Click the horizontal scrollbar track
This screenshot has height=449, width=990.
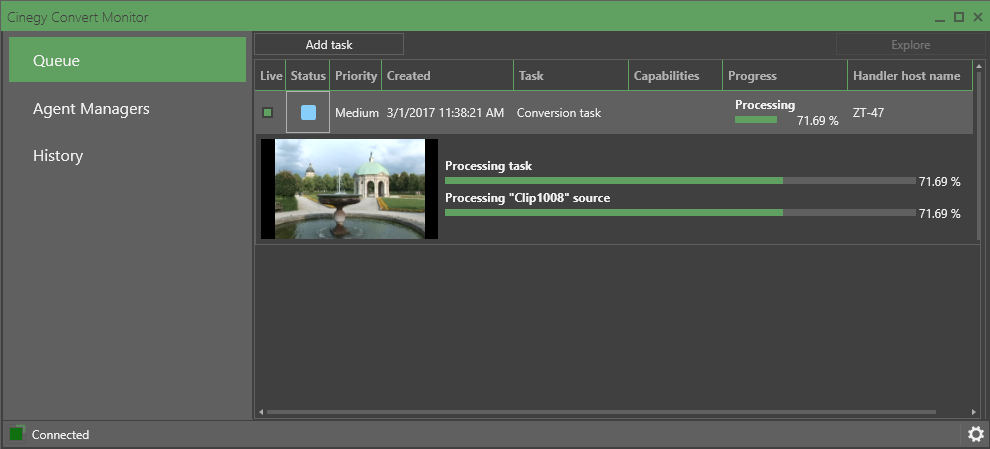click(601, 412)
